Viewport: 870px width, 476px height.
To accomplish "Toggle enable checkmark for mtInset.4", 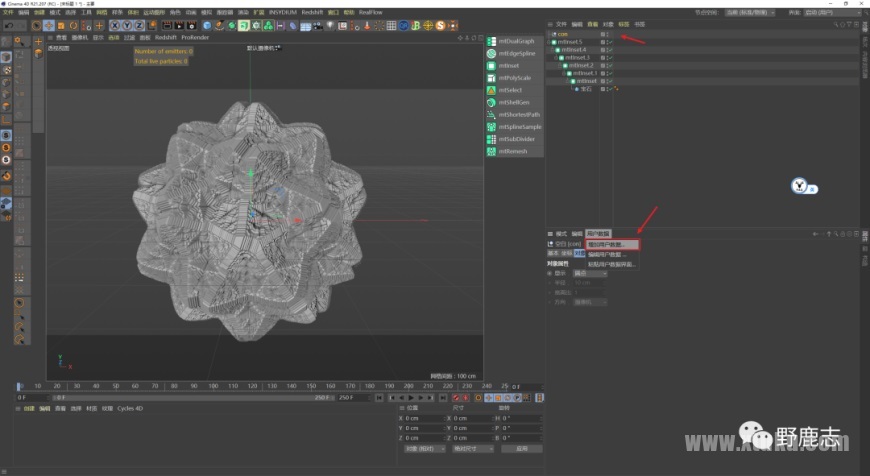I will (610, 50).
